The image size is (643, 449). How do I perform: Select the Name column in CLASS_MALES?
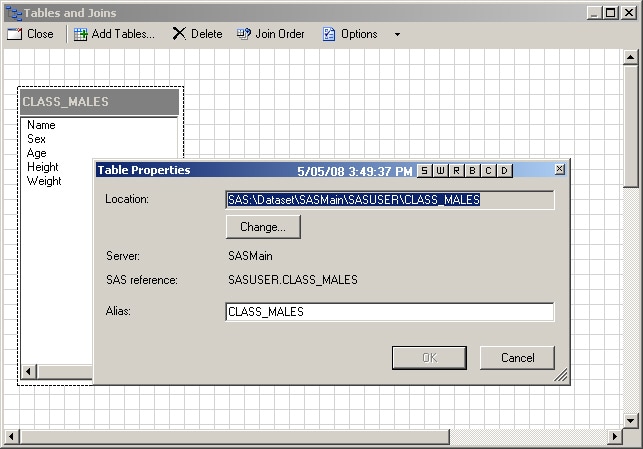(x=41, y=126)
